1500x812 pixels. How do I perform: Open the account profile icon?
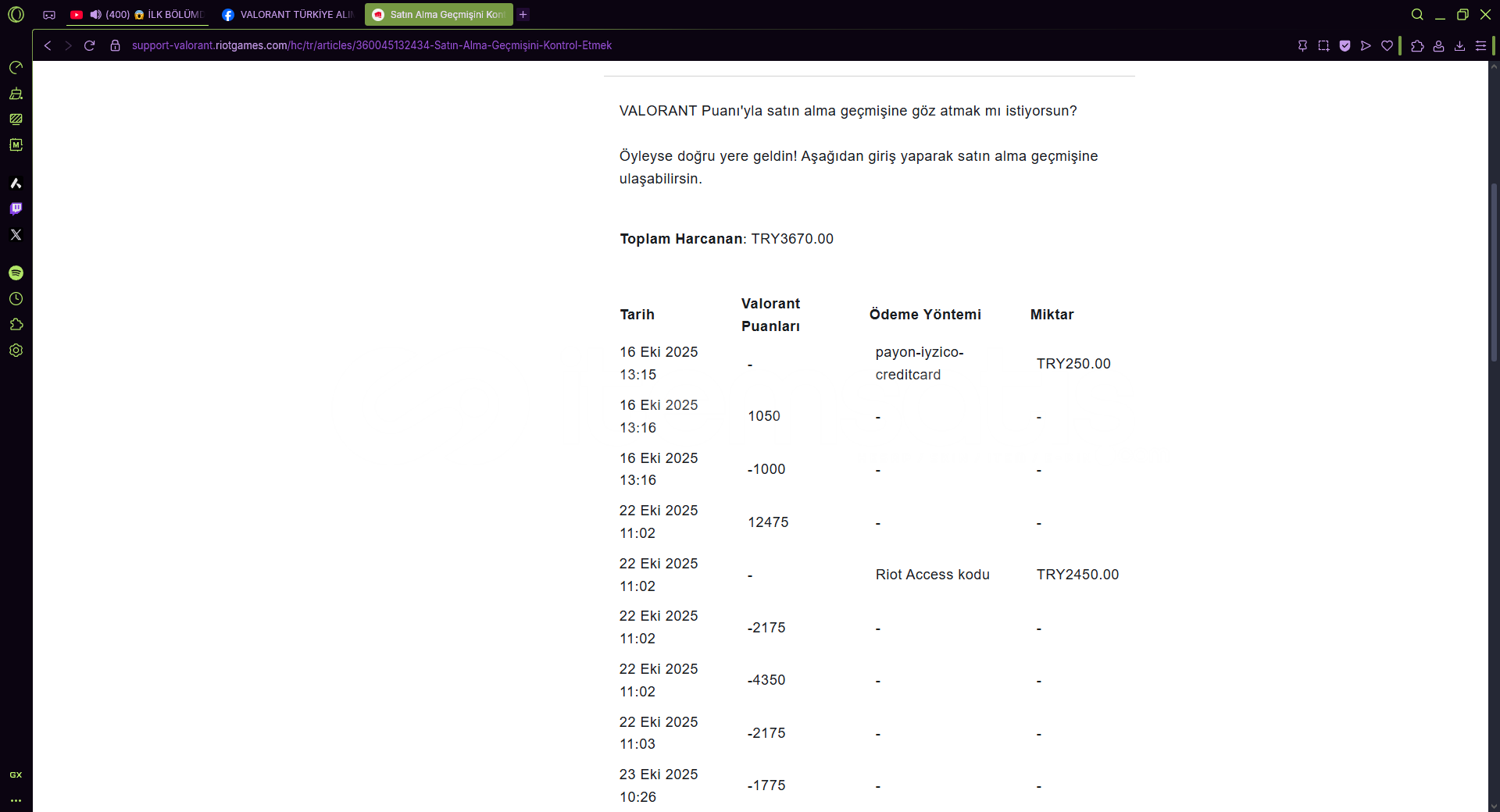tap(1438, 46)
